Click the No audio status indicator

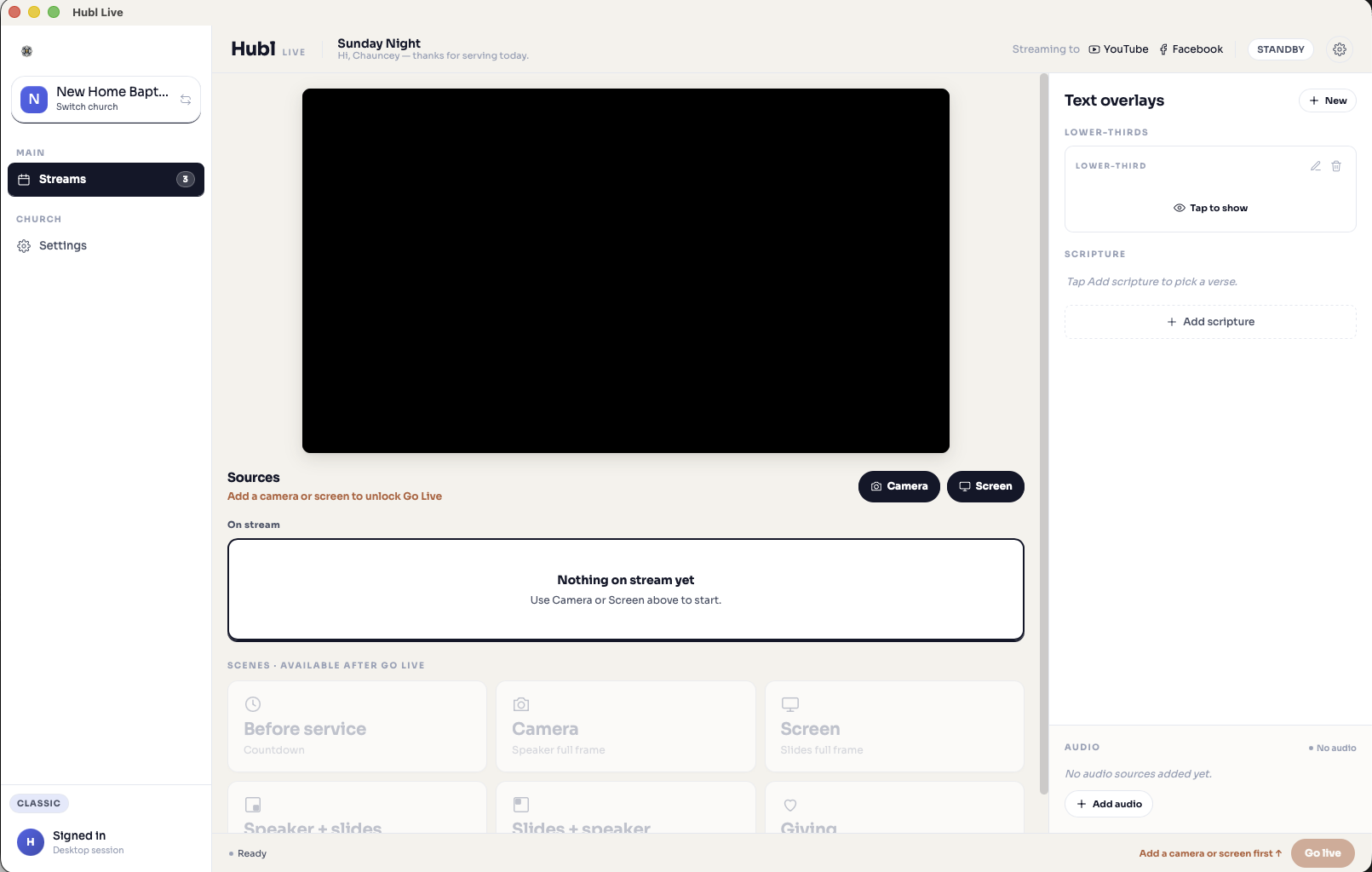(x=1333, y=748)
